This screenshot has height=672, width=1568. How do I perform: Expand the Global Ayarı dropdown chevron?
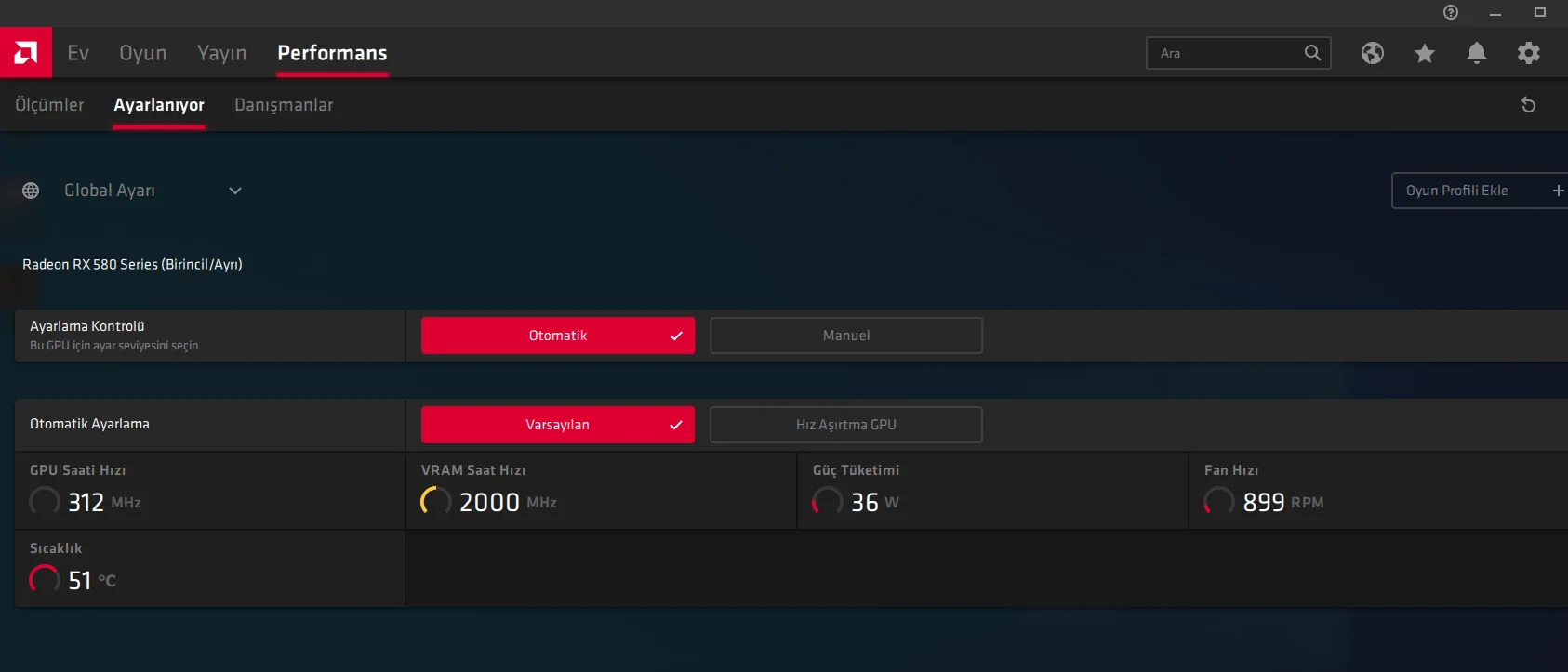point(235,191)
